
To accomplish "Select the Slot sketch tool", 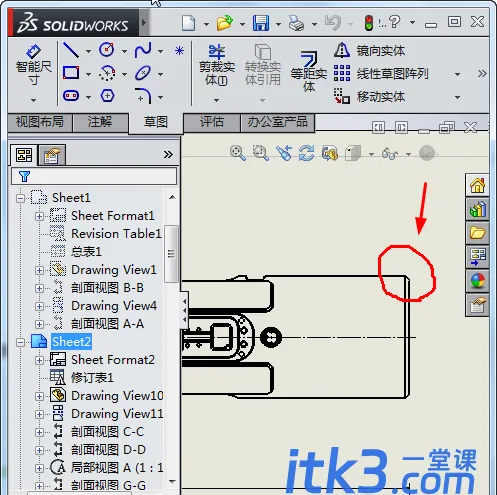I will pos(71,96).
